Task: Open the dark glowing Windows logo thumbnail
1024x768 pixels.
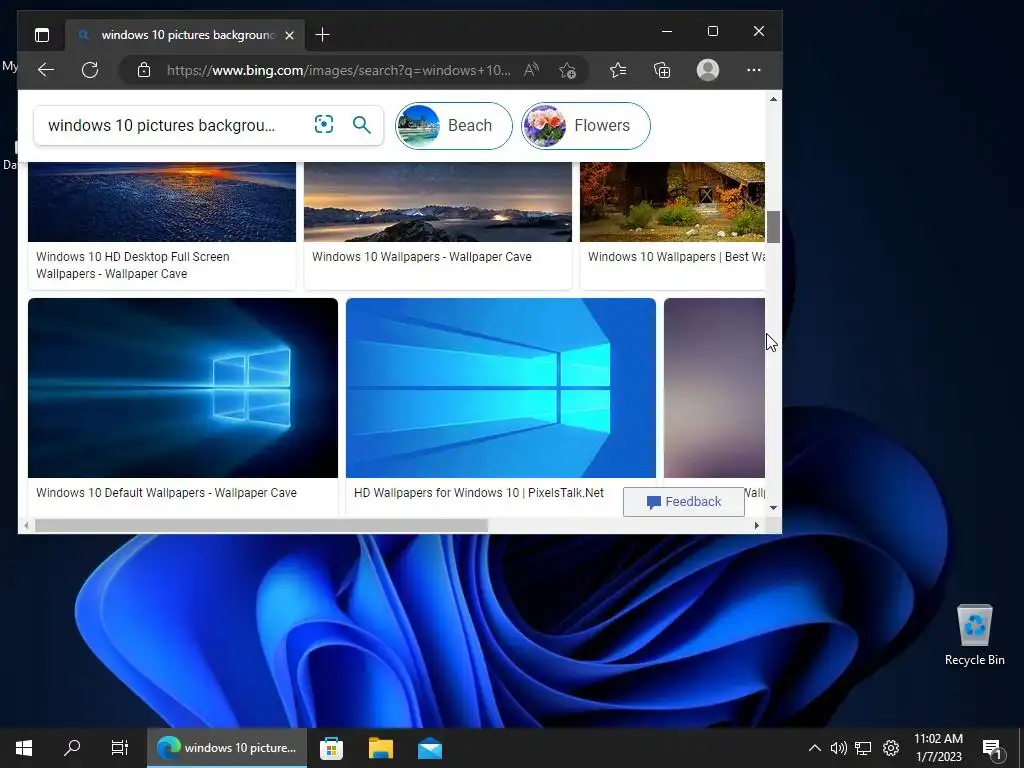Action: (x=183, y=388)
